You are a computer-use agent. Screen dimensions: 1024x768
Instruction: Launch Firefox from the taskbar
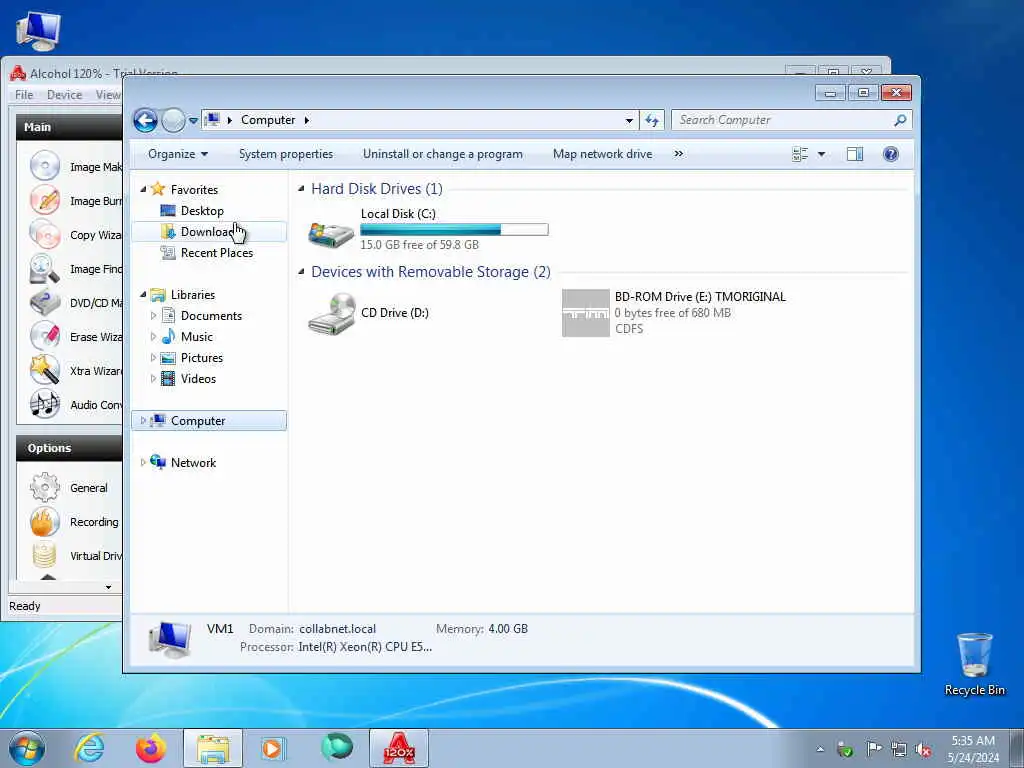(x=151, y=748)
